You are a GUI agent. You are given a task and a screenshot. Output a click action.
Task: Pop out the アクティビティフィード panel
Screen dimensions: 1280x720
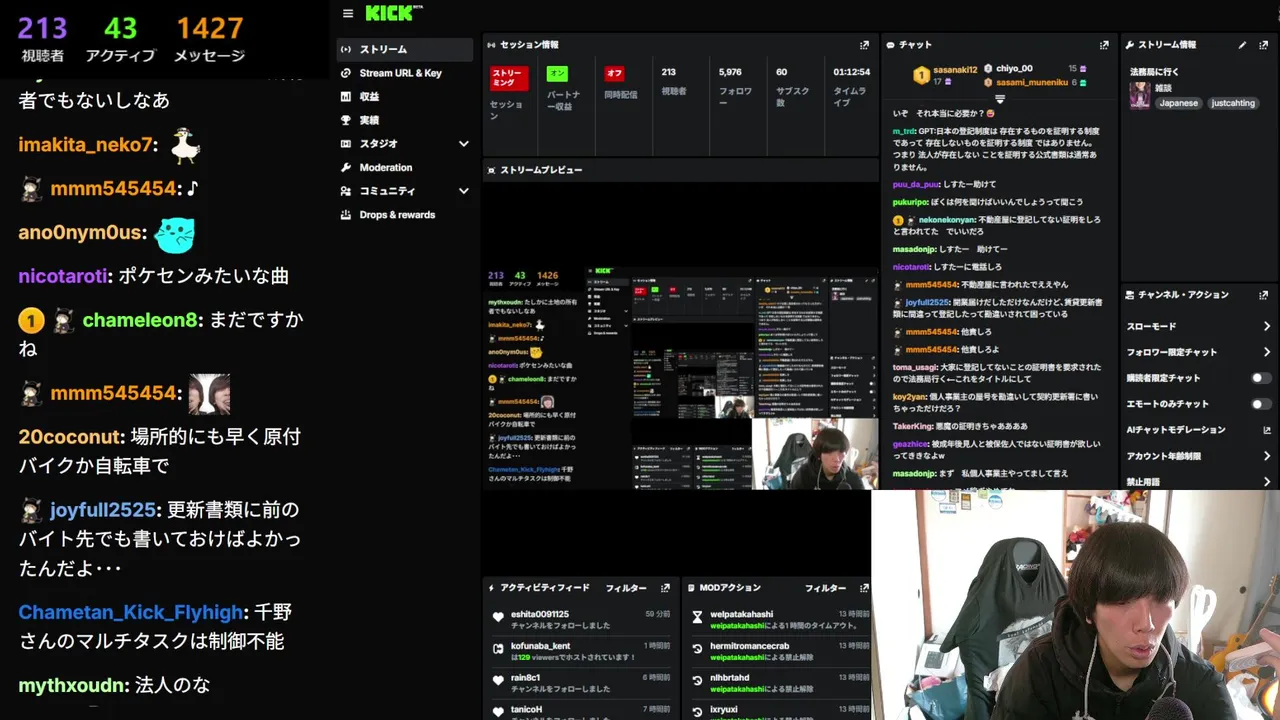pyautogui.click(x=666, y=588)
